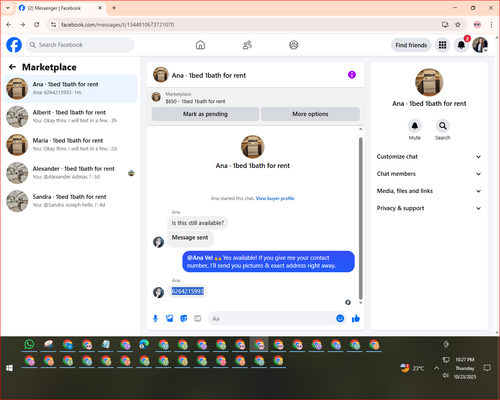The image size is (500, 400).
Task: Click the Find friends button
Action: coord(411,45)
